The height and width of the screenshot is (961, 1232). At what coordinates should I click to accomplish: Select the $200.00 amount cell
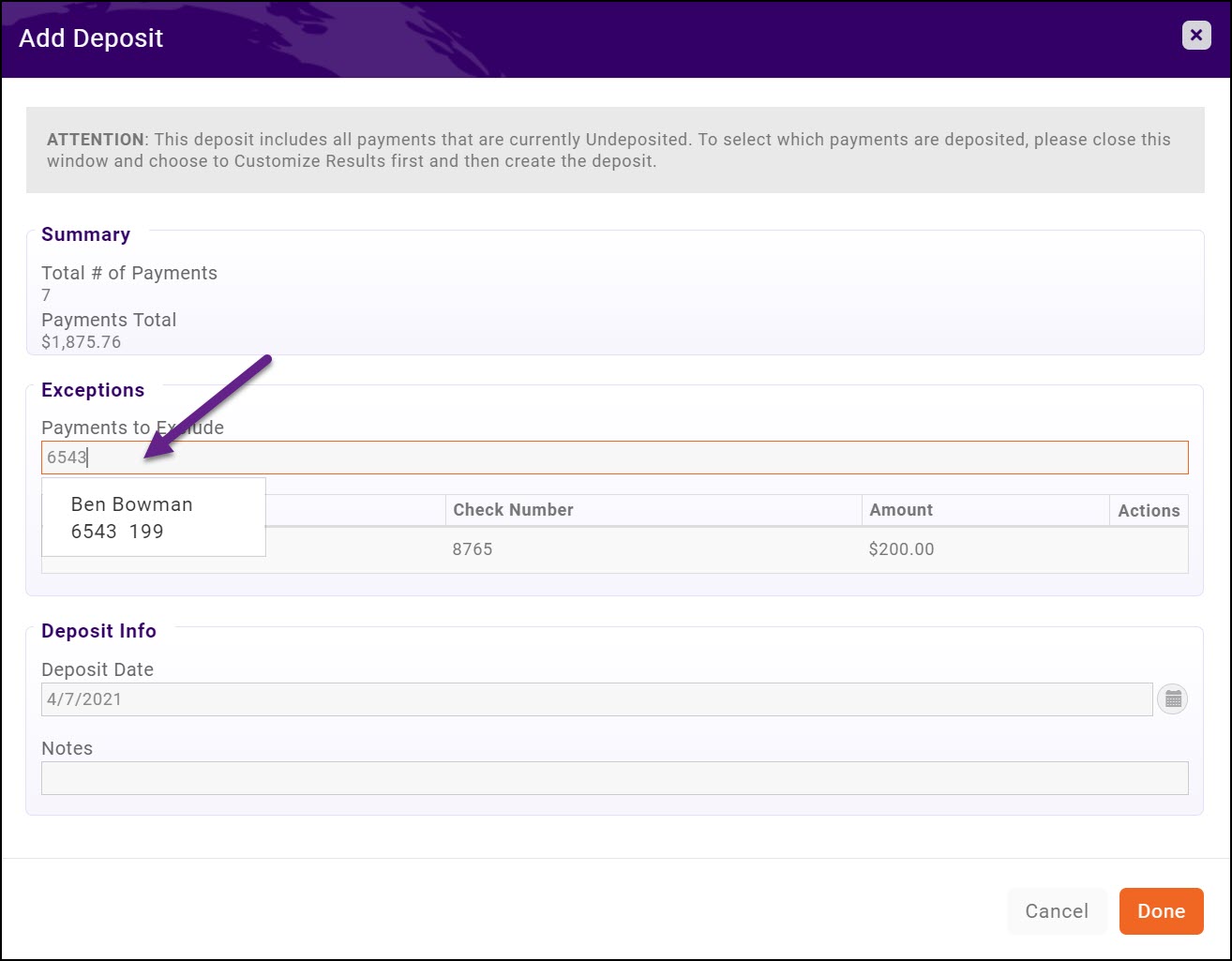(900, 549)
